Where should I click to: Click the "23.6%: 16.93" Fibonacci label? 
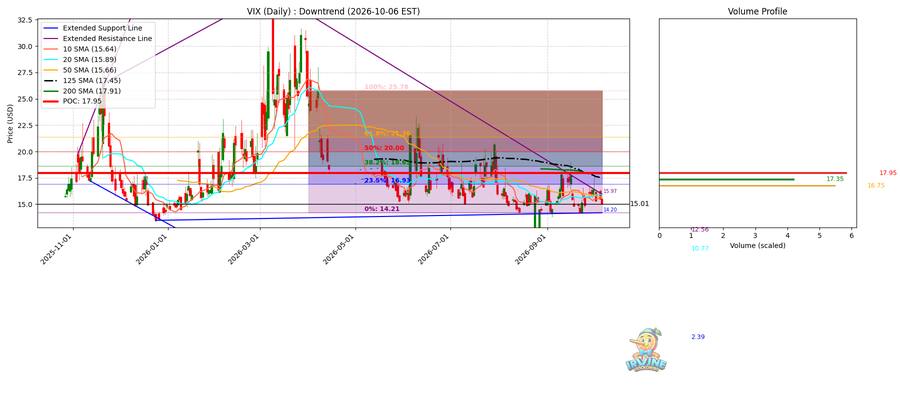pos(385,180)
